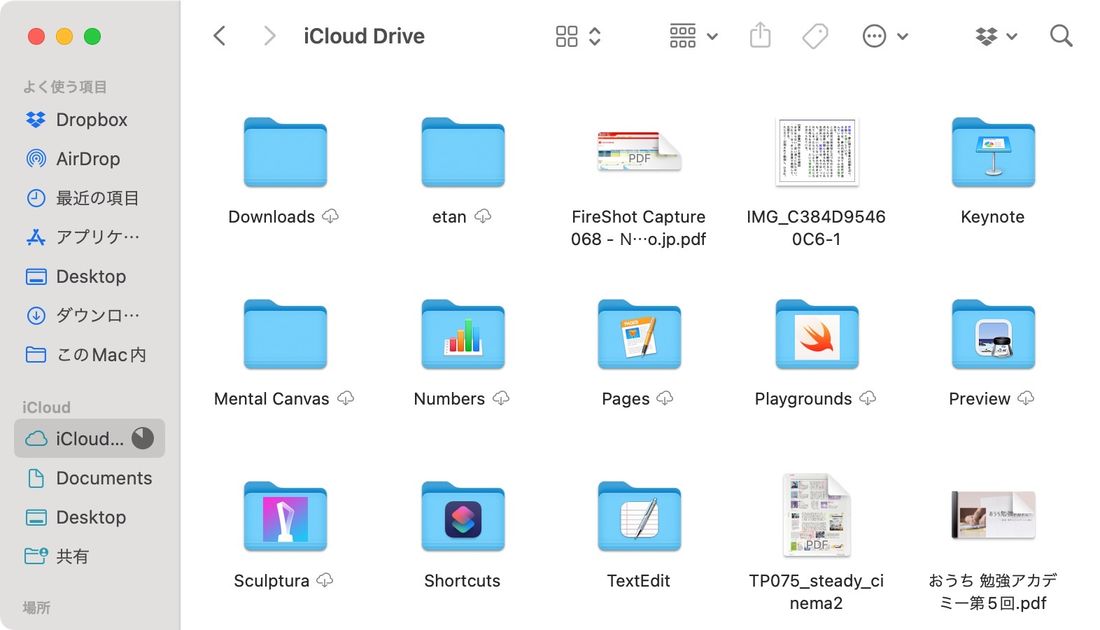This screenshot has height=630, width=1100.
Task: Select the IMG_C384D95460C6-1 image thumbnail
Action: tap(817, 152)
